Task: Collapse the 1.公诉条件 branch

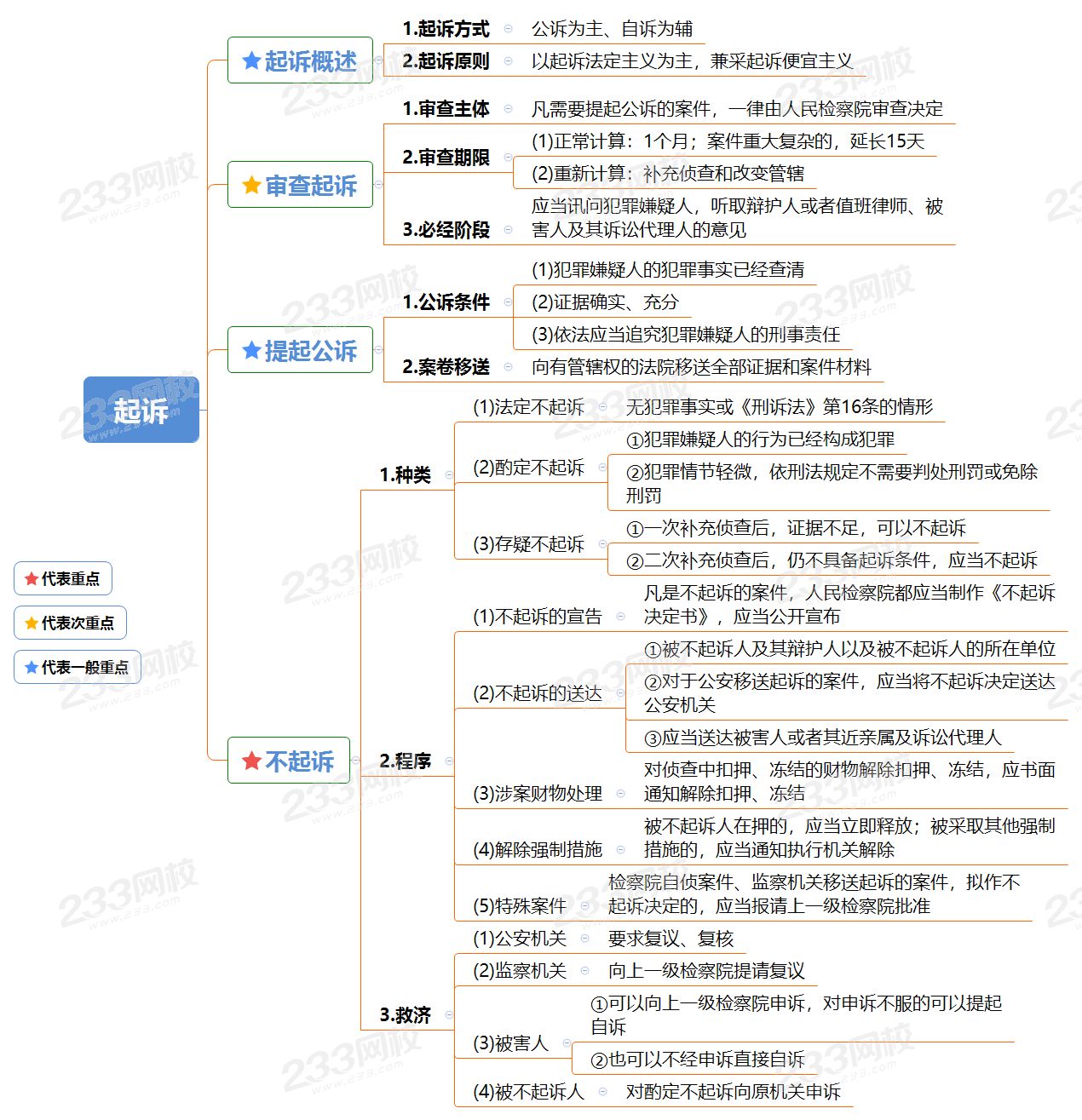Action: coord(508,302)
